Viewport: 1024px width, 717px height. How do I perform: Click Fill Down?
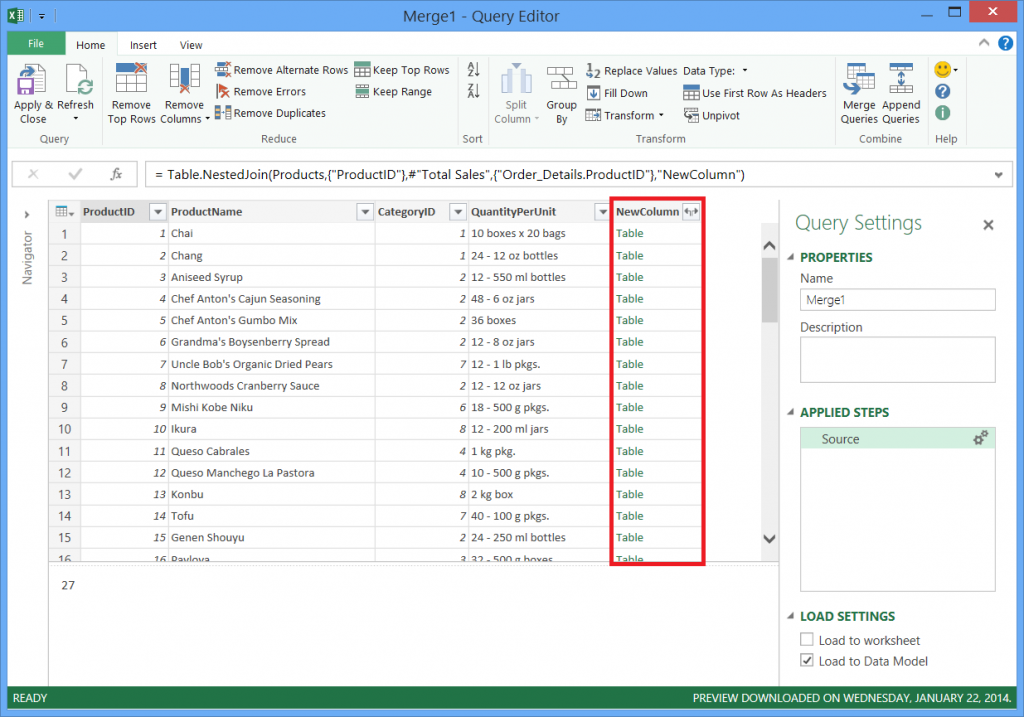(x=616, y=93)
